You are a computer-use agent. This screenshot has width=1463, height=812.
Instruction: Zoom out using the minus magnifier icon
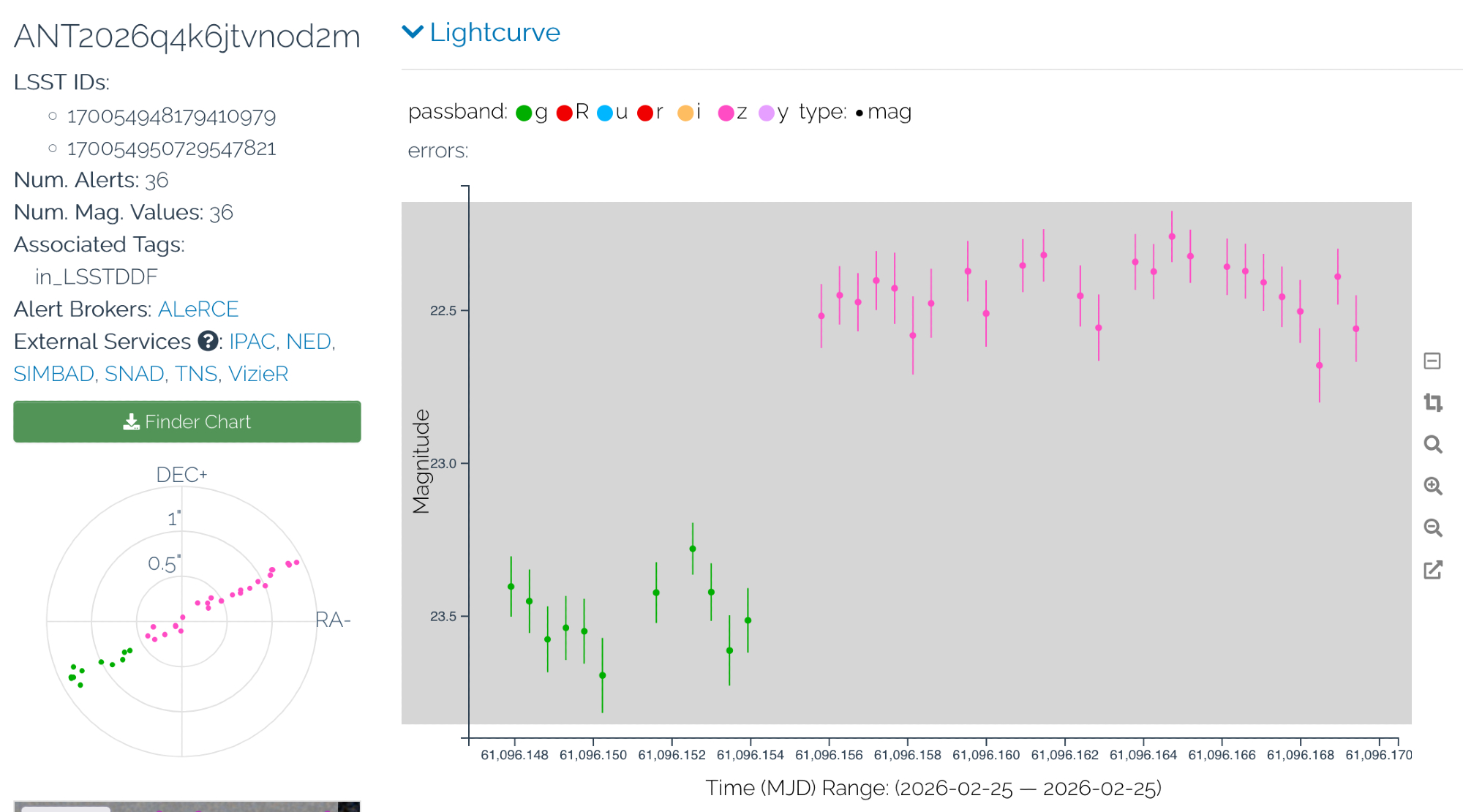coord(1432,527)
